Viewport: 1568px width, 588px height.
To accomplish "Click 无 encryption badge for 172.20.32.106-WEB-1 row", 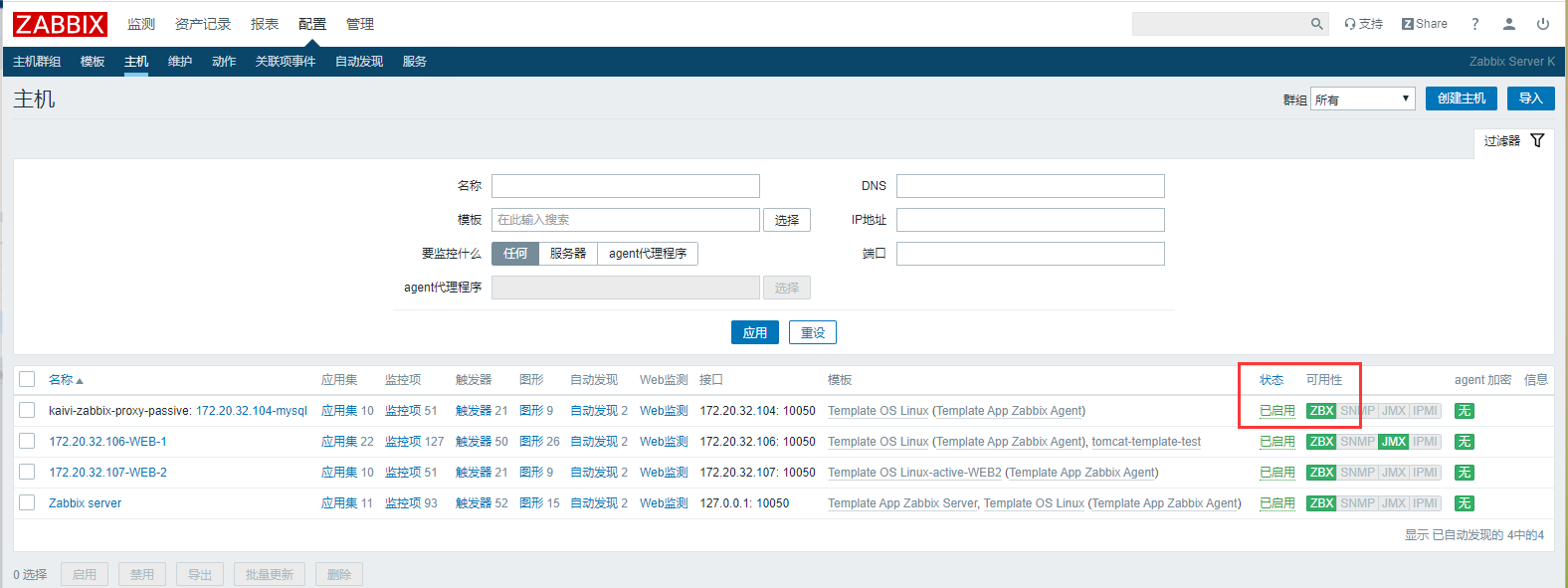I will (x=1465, y=442).
